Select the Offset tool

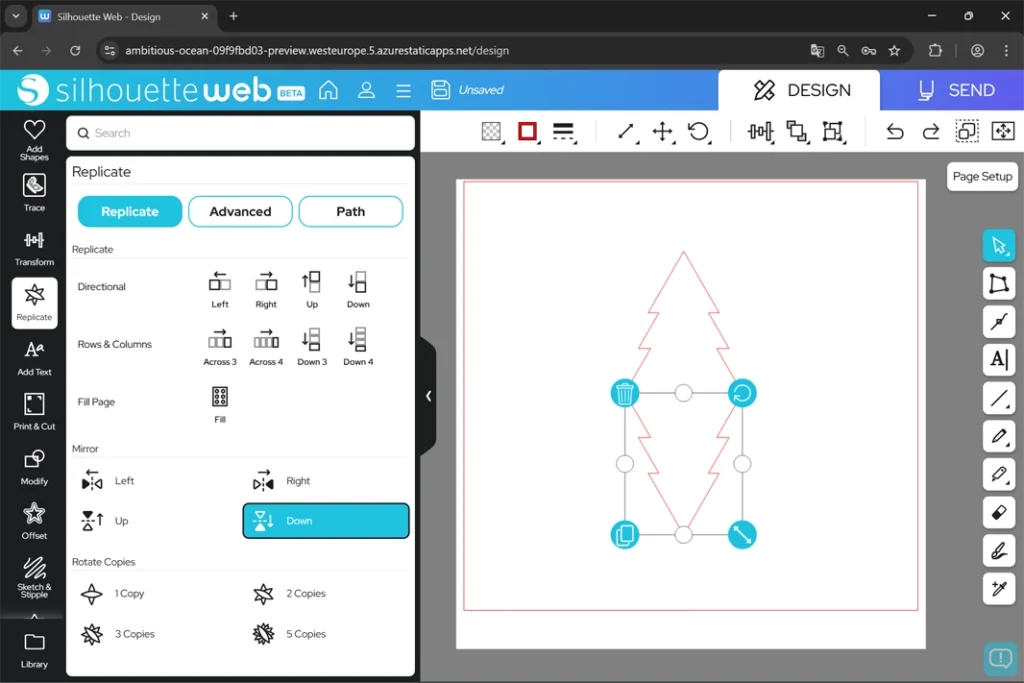coord(34,520)
